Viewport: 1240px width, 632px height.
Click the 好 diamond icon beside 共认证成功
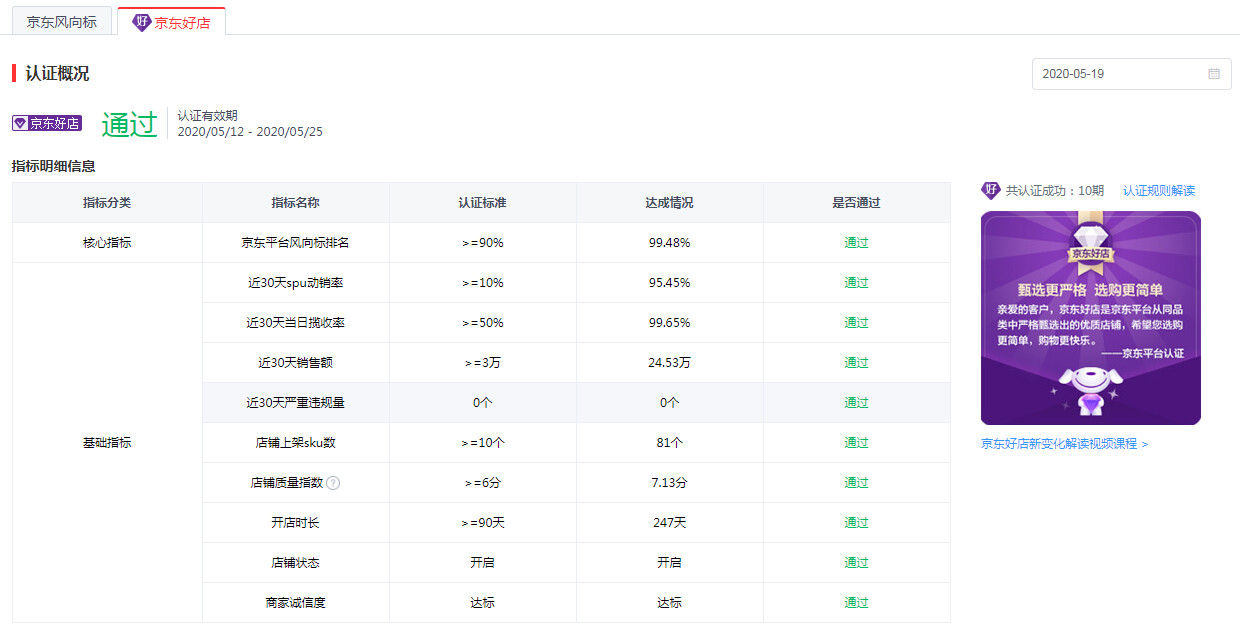click(x=991, y=190)
